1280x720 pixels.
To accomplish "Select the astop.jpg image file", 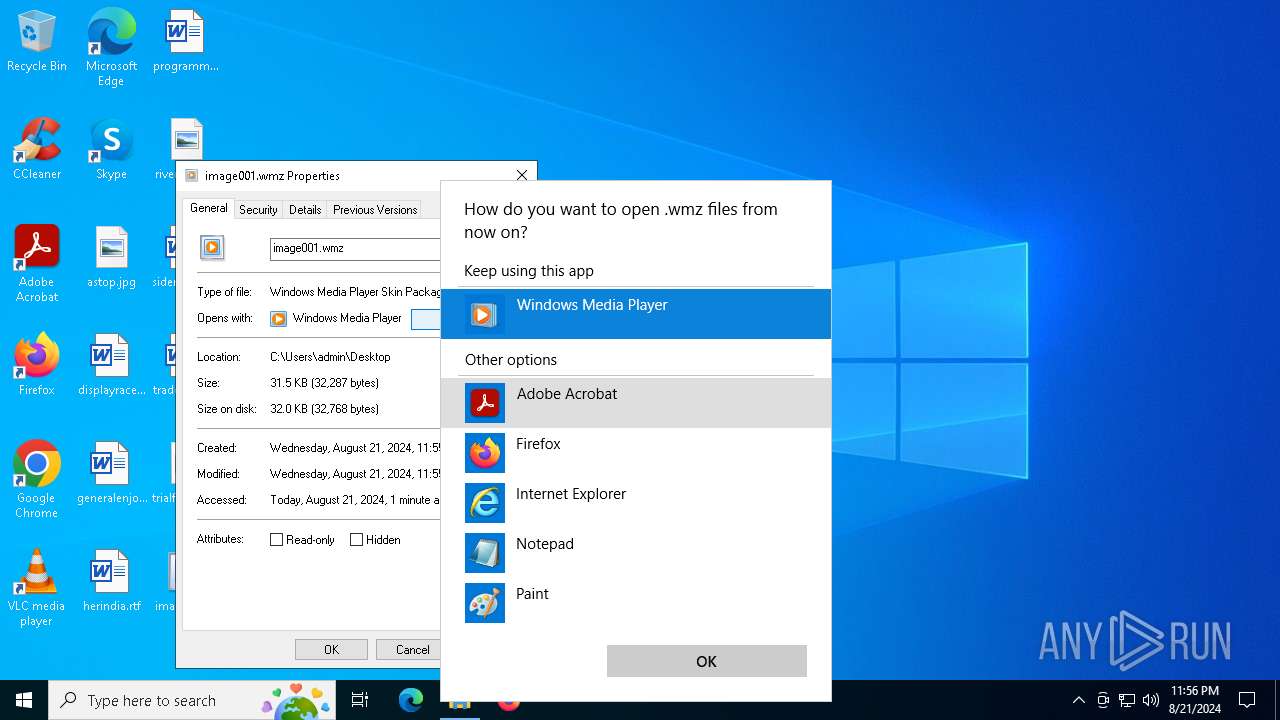I will coord(111,257).
